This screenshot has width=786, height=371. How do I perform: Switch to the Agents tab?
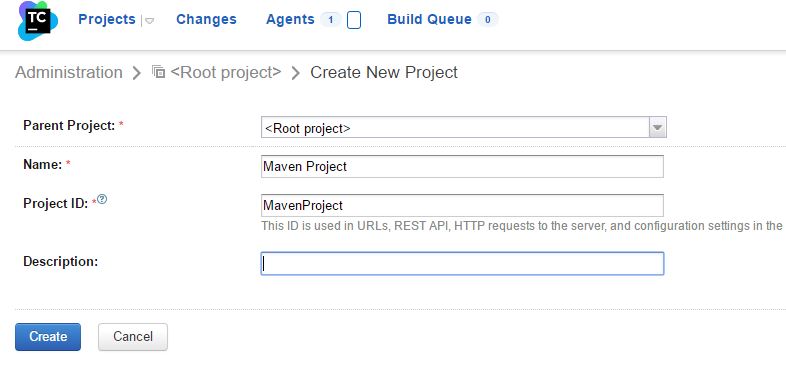(290, 19)
